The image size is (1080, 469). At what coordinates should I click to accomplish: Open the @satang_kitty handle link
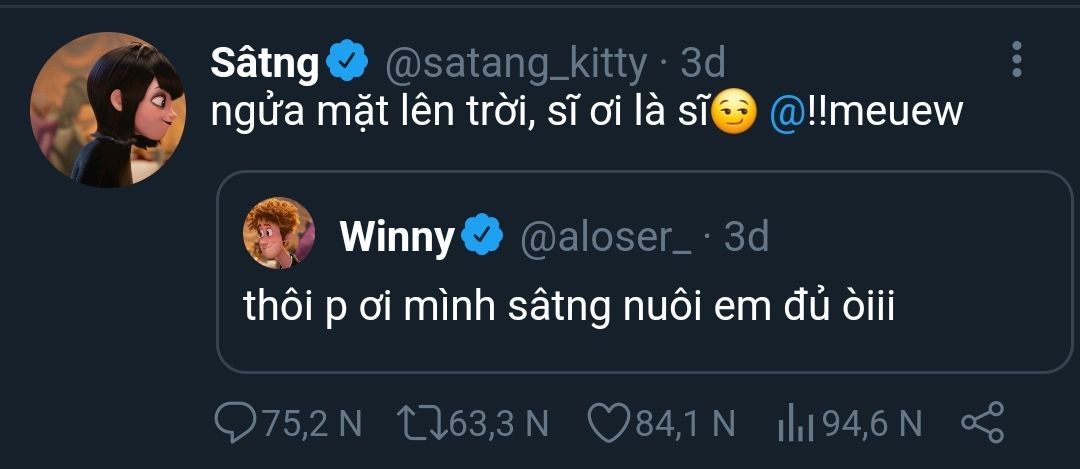(x=516, y=64)
